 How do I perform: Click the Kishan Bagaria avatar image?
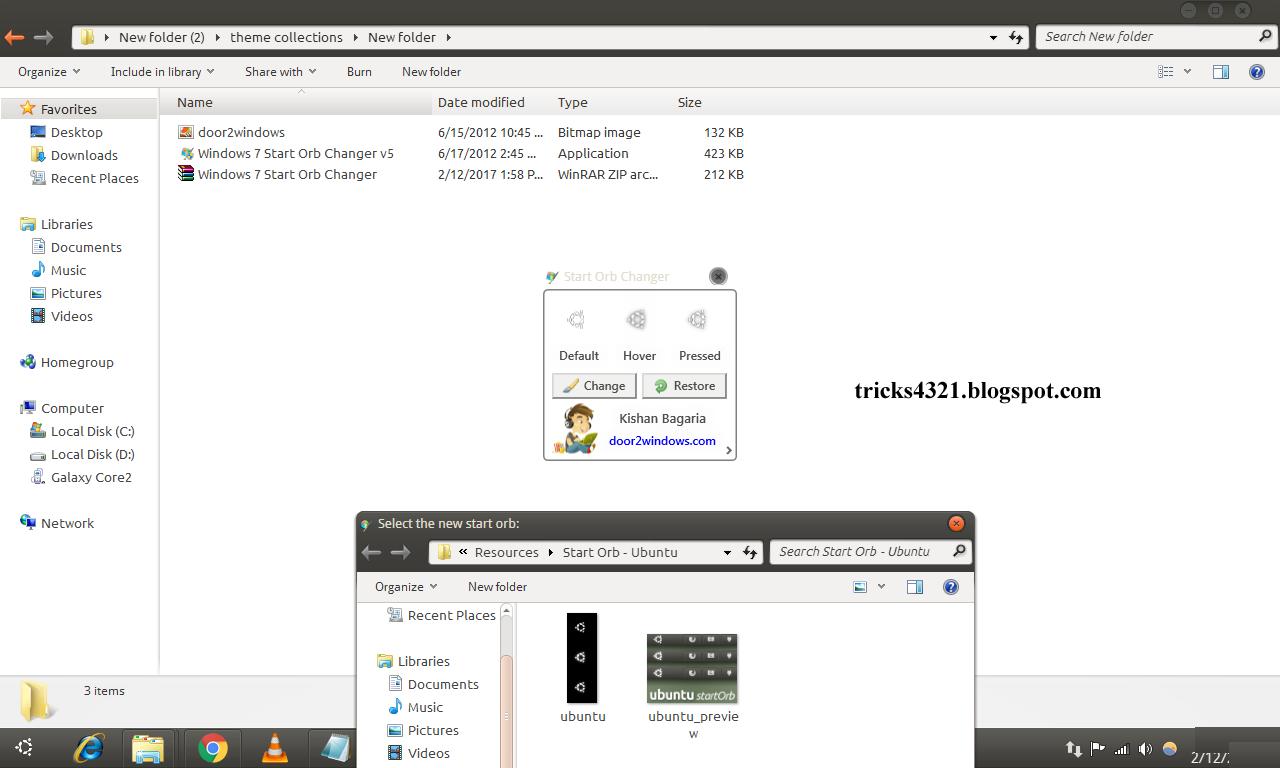576,429
